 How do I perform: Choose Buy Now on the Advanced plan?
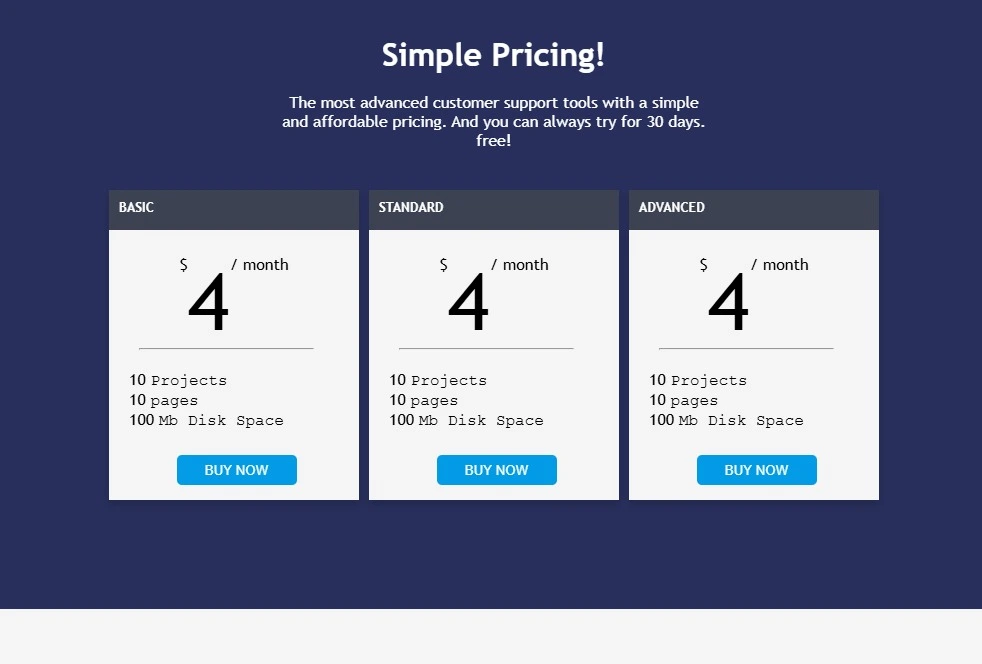[757, 470]
